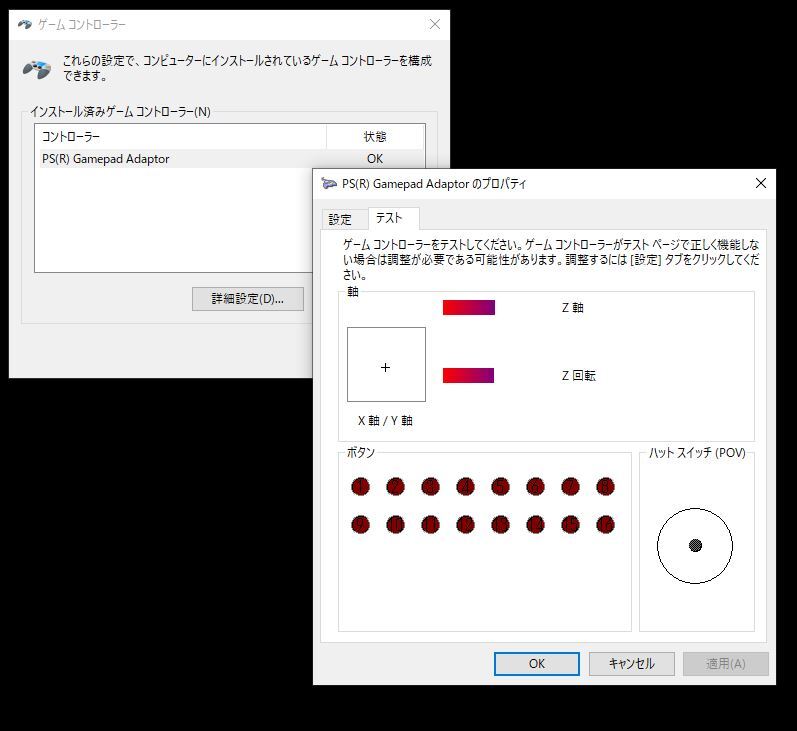Click the Z 回転 label
797x731 pixels.
pos(578,376)
